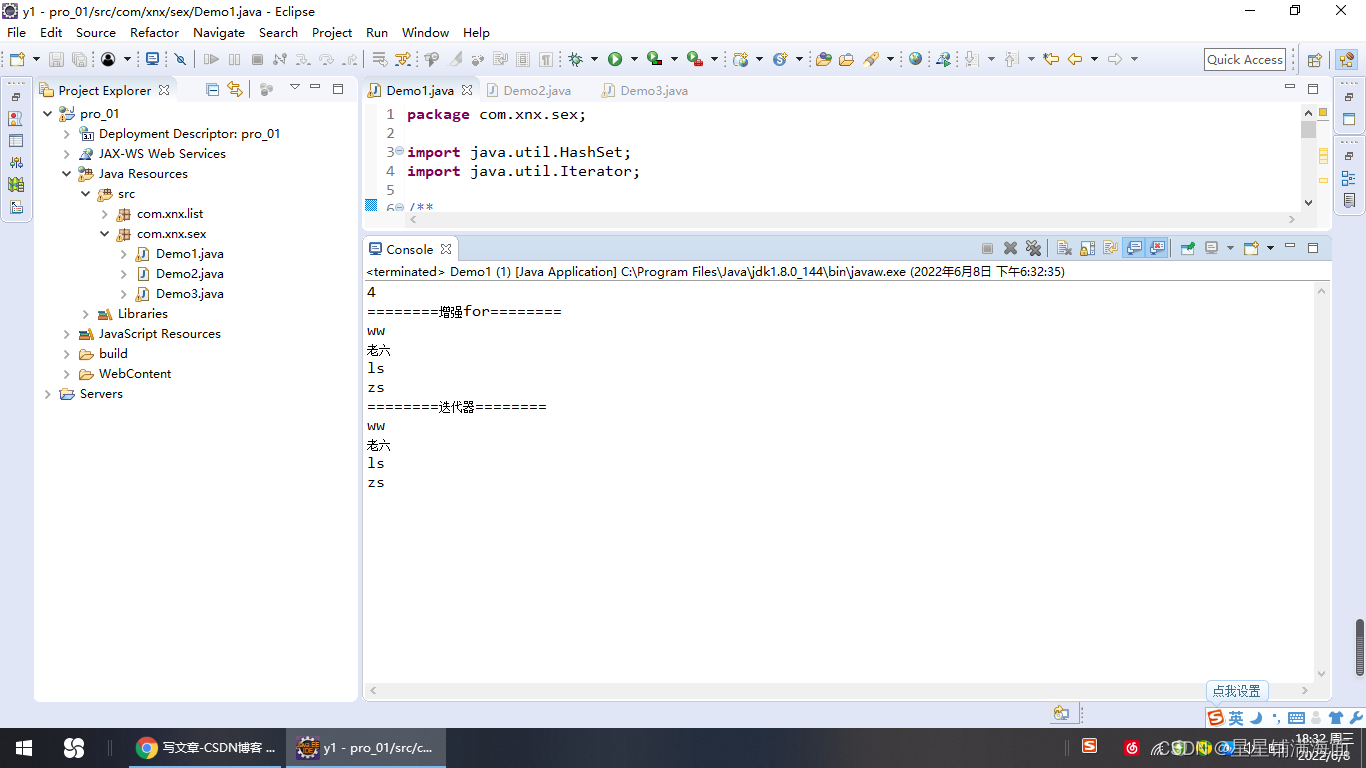
Task: Click the Remove Launch X icon in Console
Action: click(x=1011, y=248)
